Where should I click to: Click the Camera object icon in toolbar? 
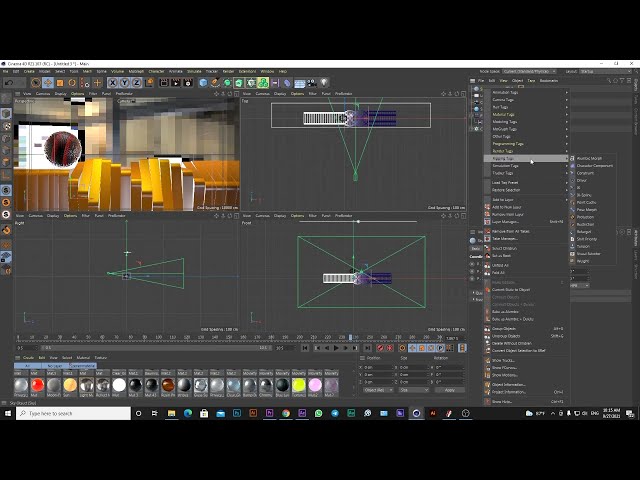click(312, 83)
